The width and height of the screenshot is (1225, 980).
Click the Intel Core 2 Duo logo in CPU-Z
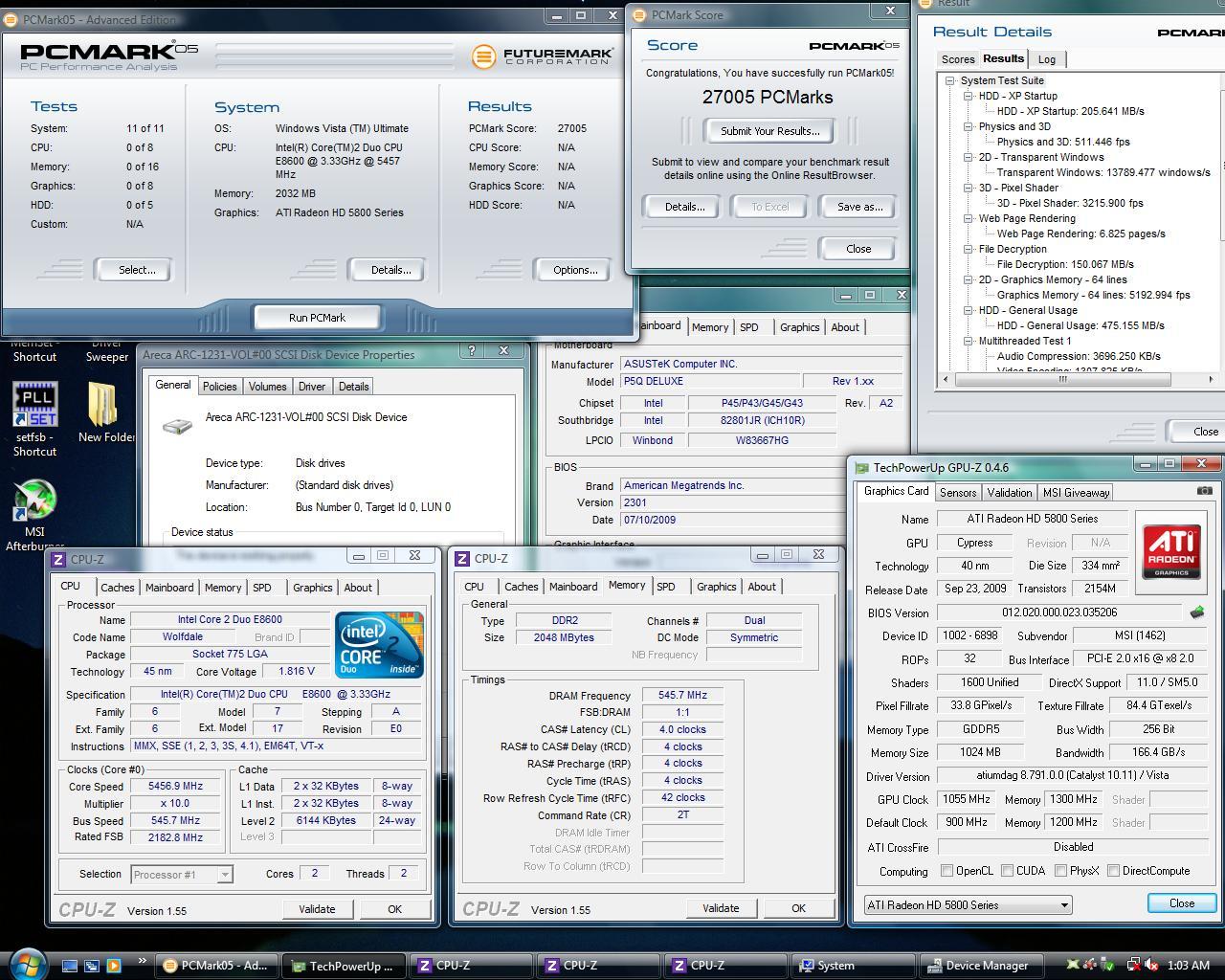coord(379,646)
